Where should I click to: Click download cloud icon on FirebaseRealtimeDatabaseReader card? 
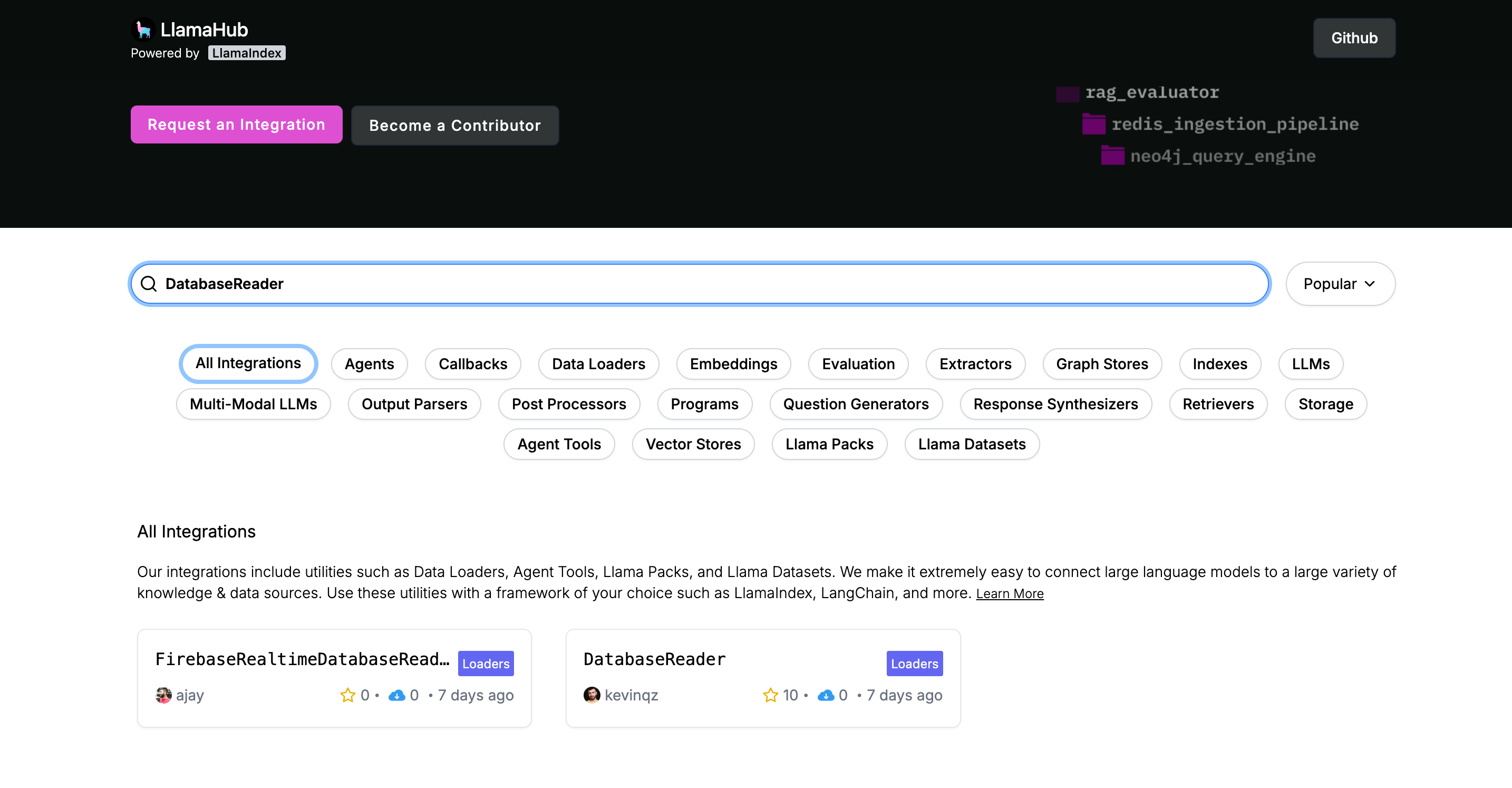(x=397, y=695)
